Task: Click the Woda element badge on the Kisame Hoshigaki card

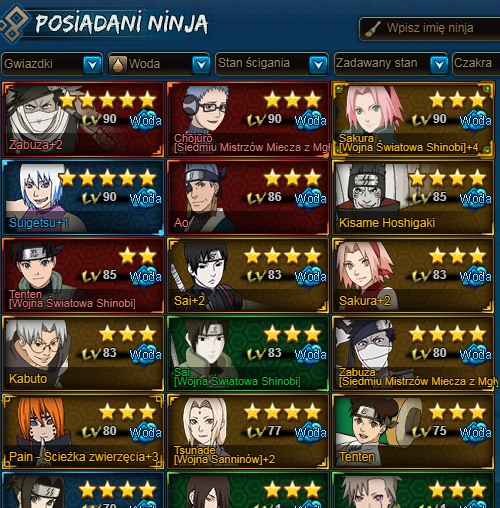Action: click(475, 199)
